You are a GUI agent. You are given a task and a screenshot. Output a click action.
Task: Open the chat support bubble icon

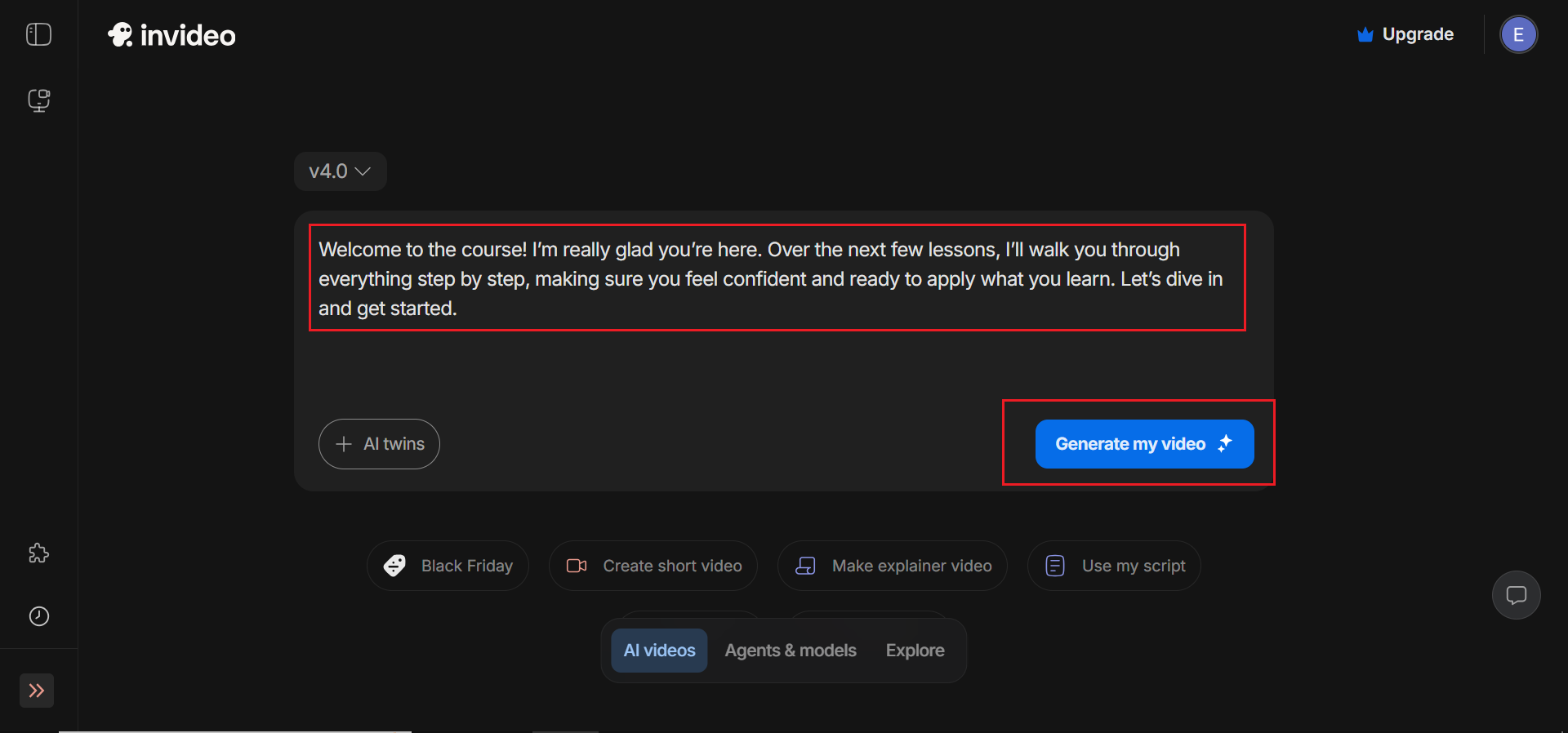[1516, 595]
